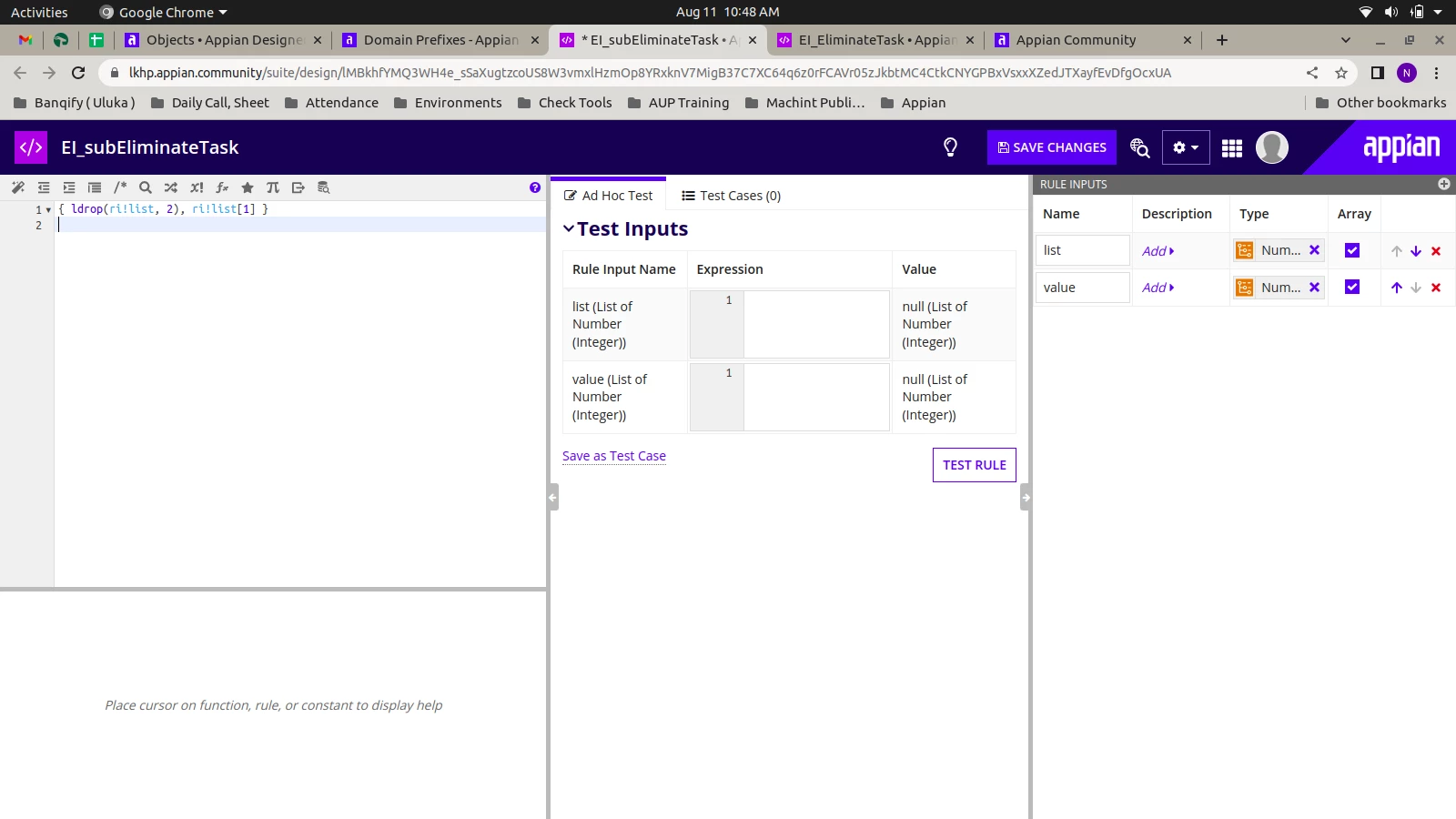Image resolution: width=1456 pixels, height=819 pixels.
Task: Open expression editor help question mark
Action: (x=535, y=187)
